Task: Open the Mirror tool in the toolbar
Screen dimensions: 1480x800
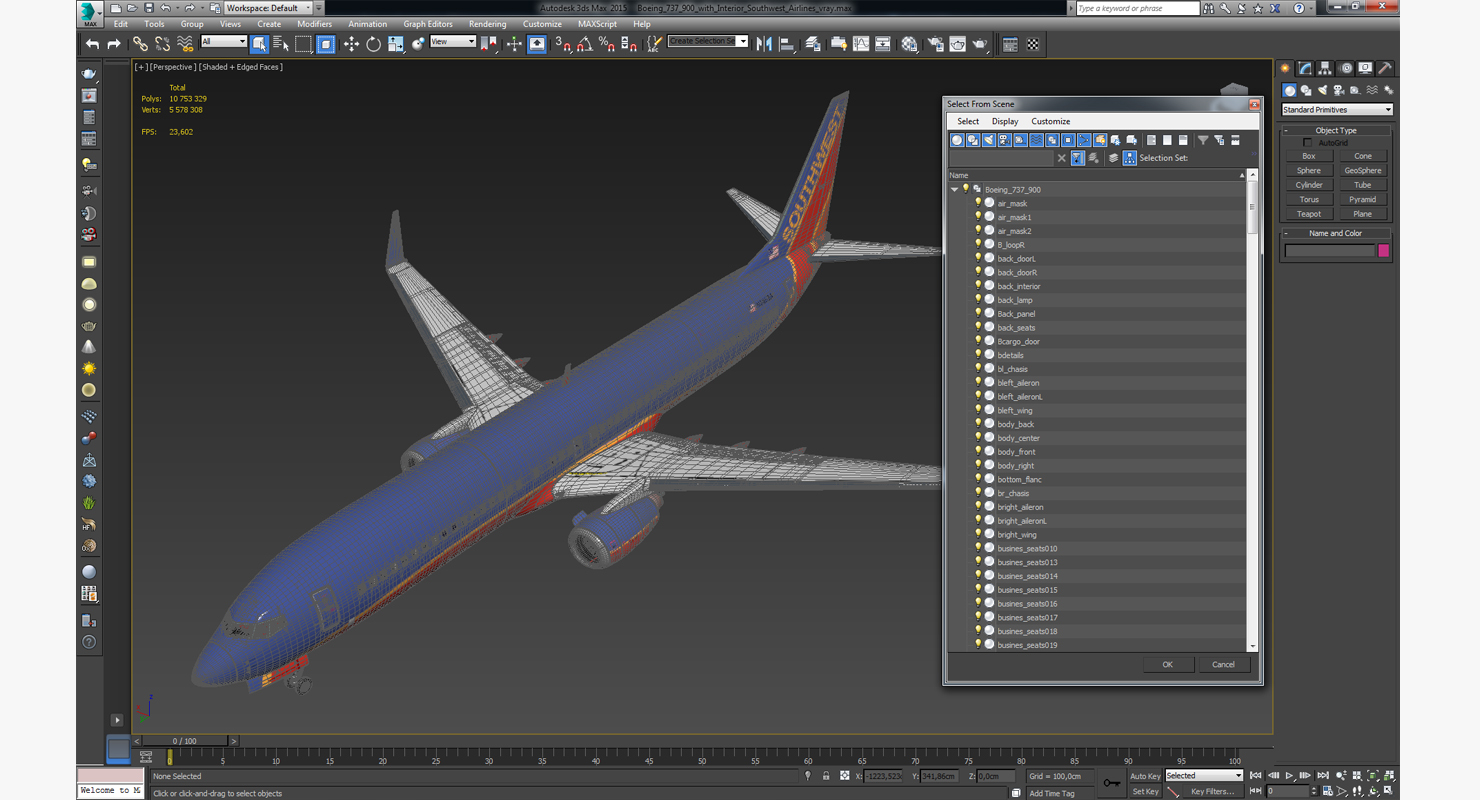Action: pos(764,44)
